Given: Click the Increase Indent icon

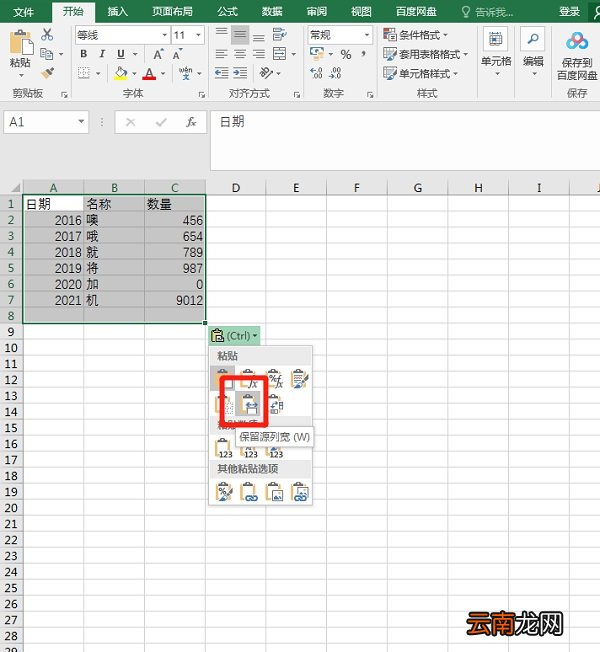Looking at the screenshot, I should (240, 73).
